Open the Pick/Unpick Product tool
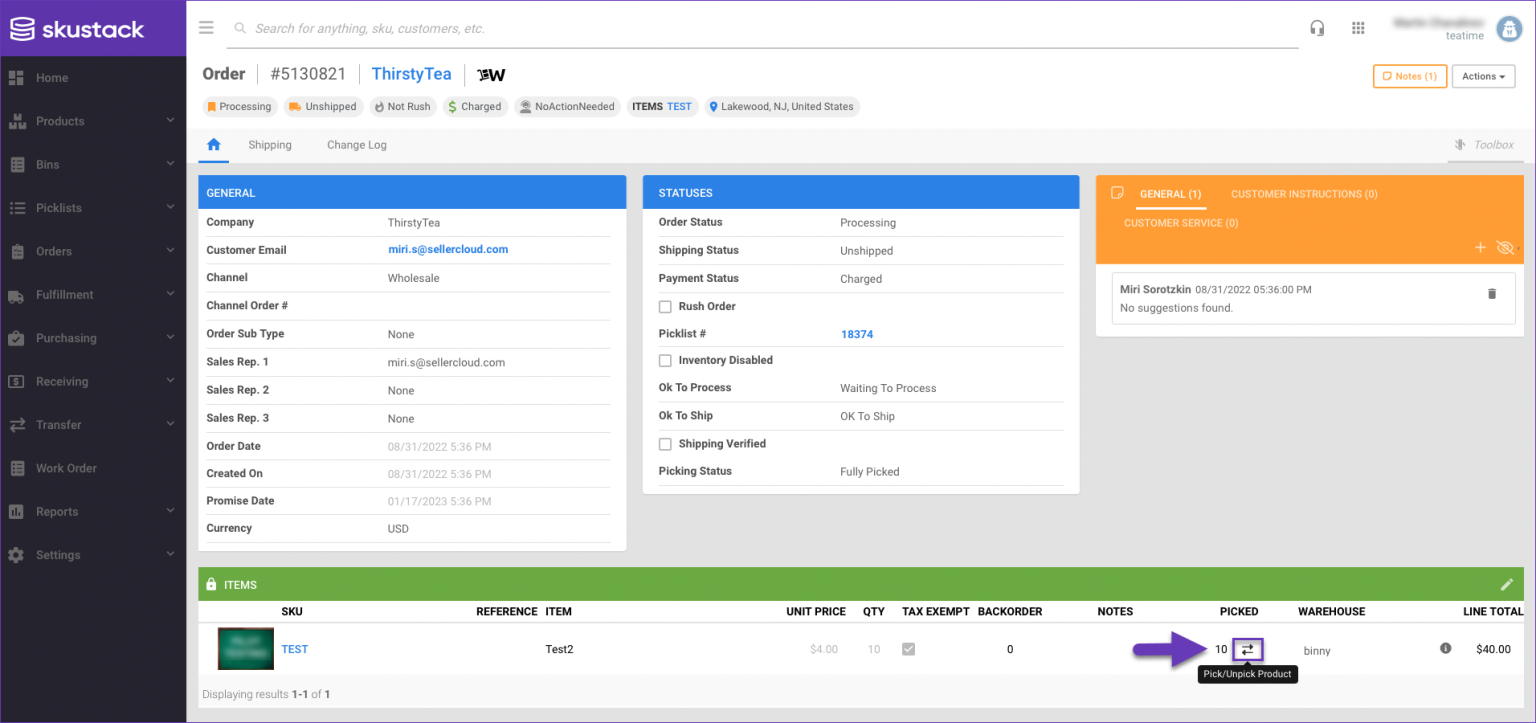 click(x=1246, y=649)
